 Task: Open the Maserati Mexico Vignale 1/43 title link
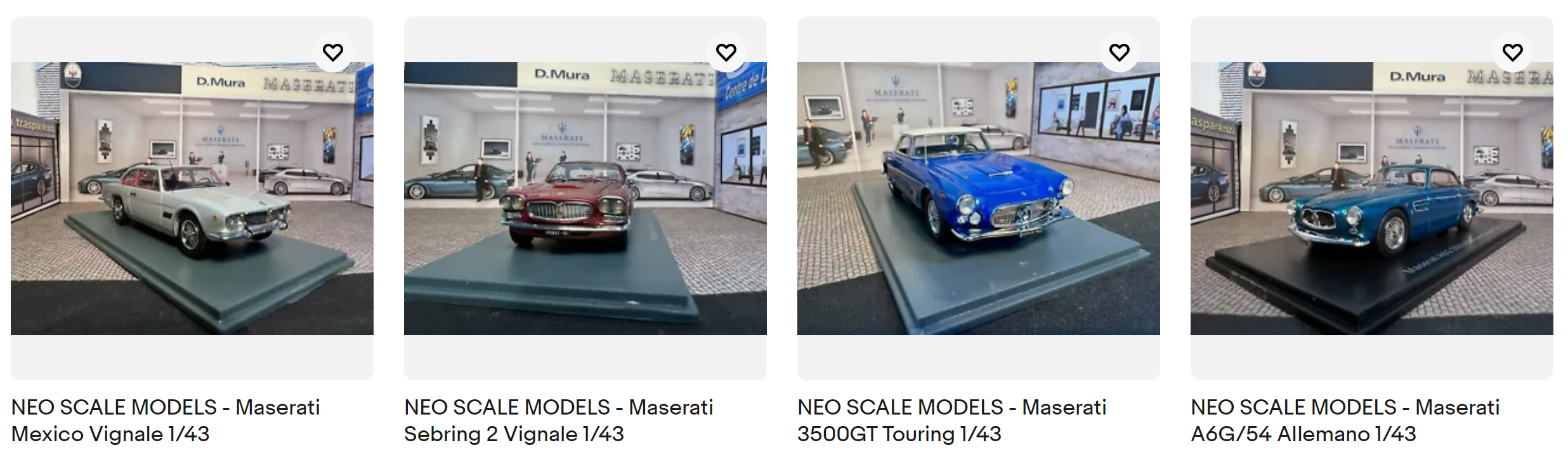point(166,420)
